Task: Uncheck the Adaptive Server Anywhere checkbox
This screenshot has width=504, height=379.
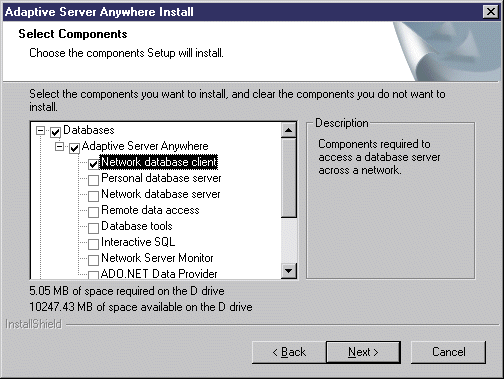Action: [x=74, y=148]
